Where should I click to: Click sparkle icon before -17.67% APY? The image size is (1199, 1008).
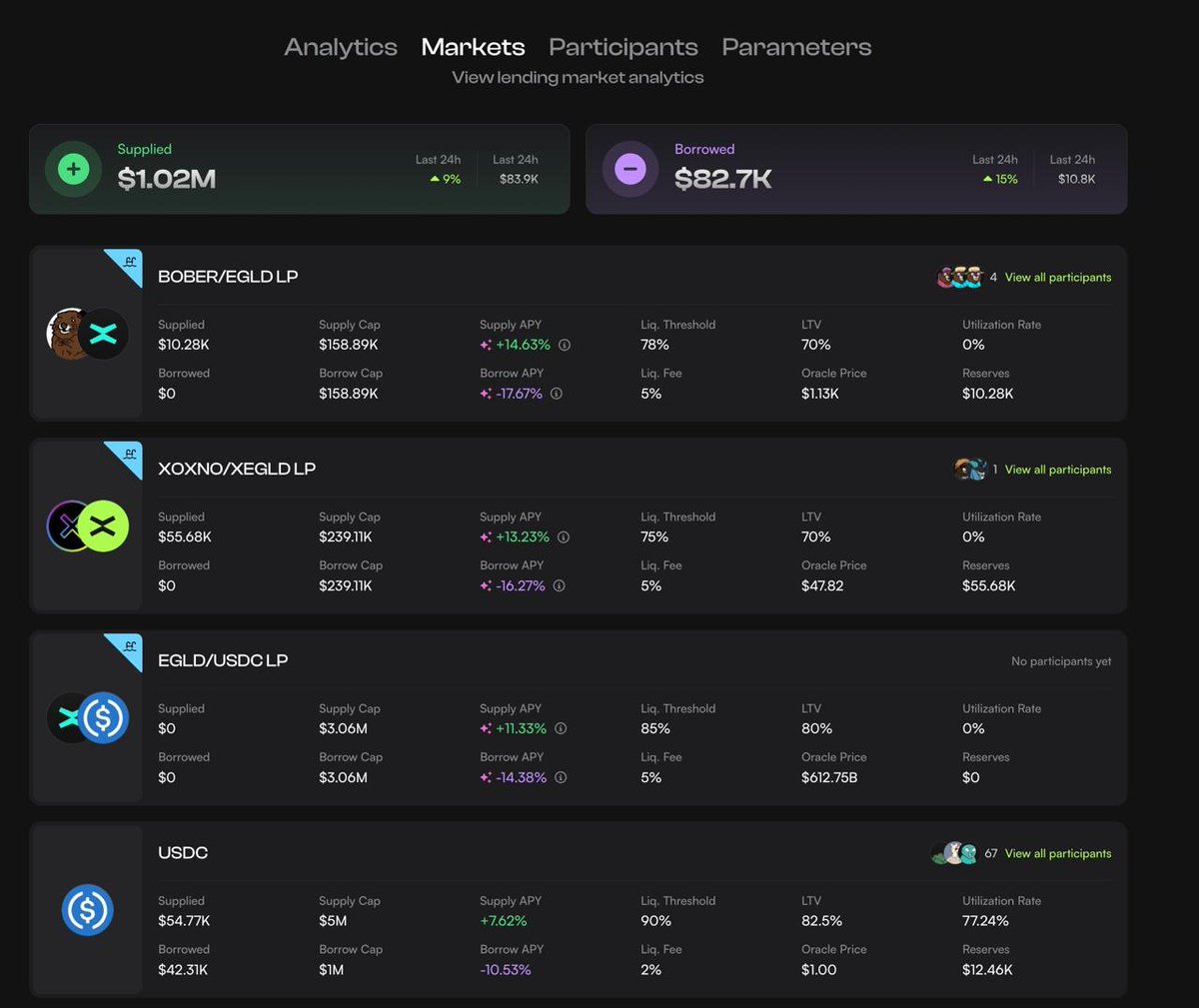click(486, 394)
